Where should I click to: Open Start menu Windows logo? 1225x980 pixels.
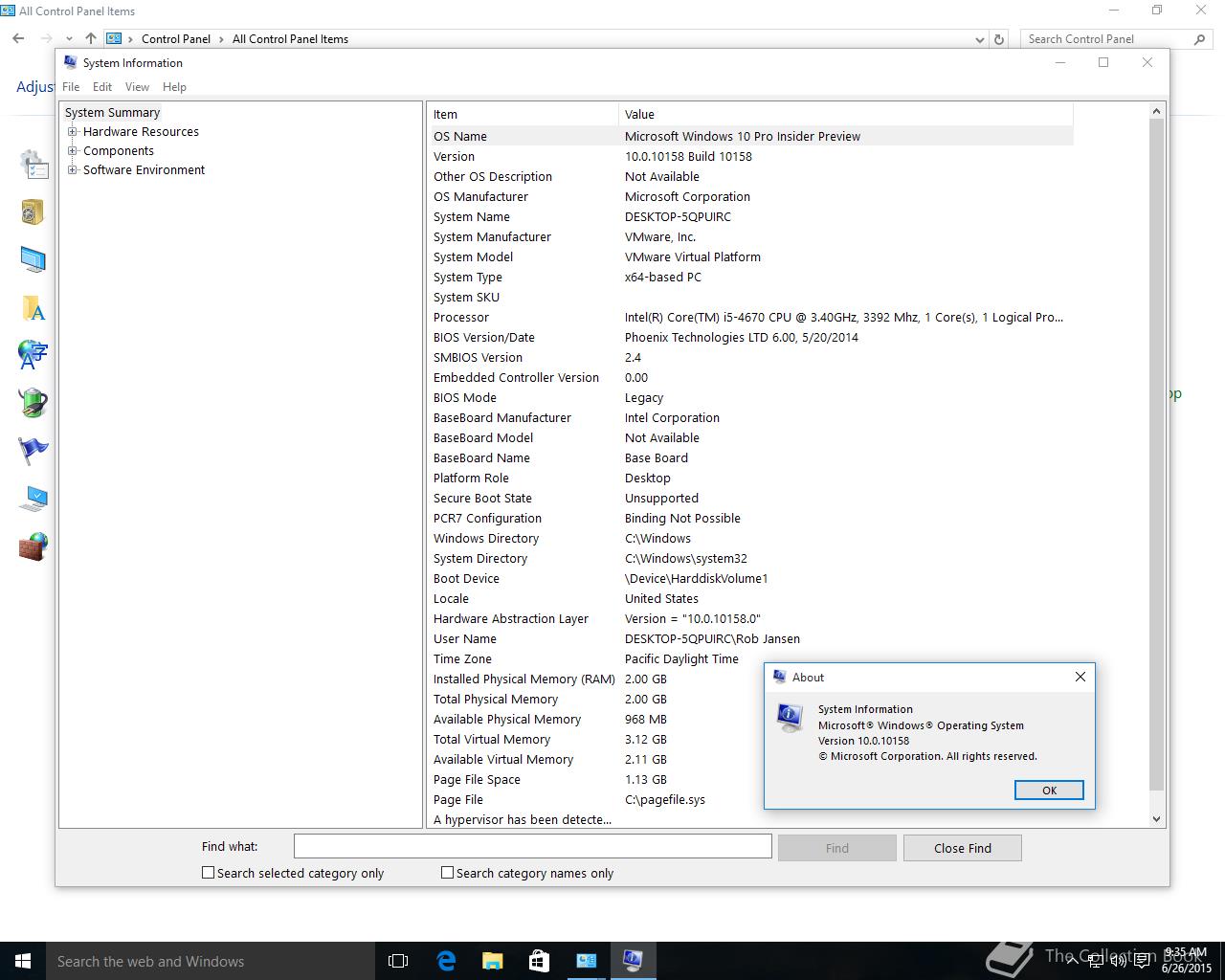23,961
